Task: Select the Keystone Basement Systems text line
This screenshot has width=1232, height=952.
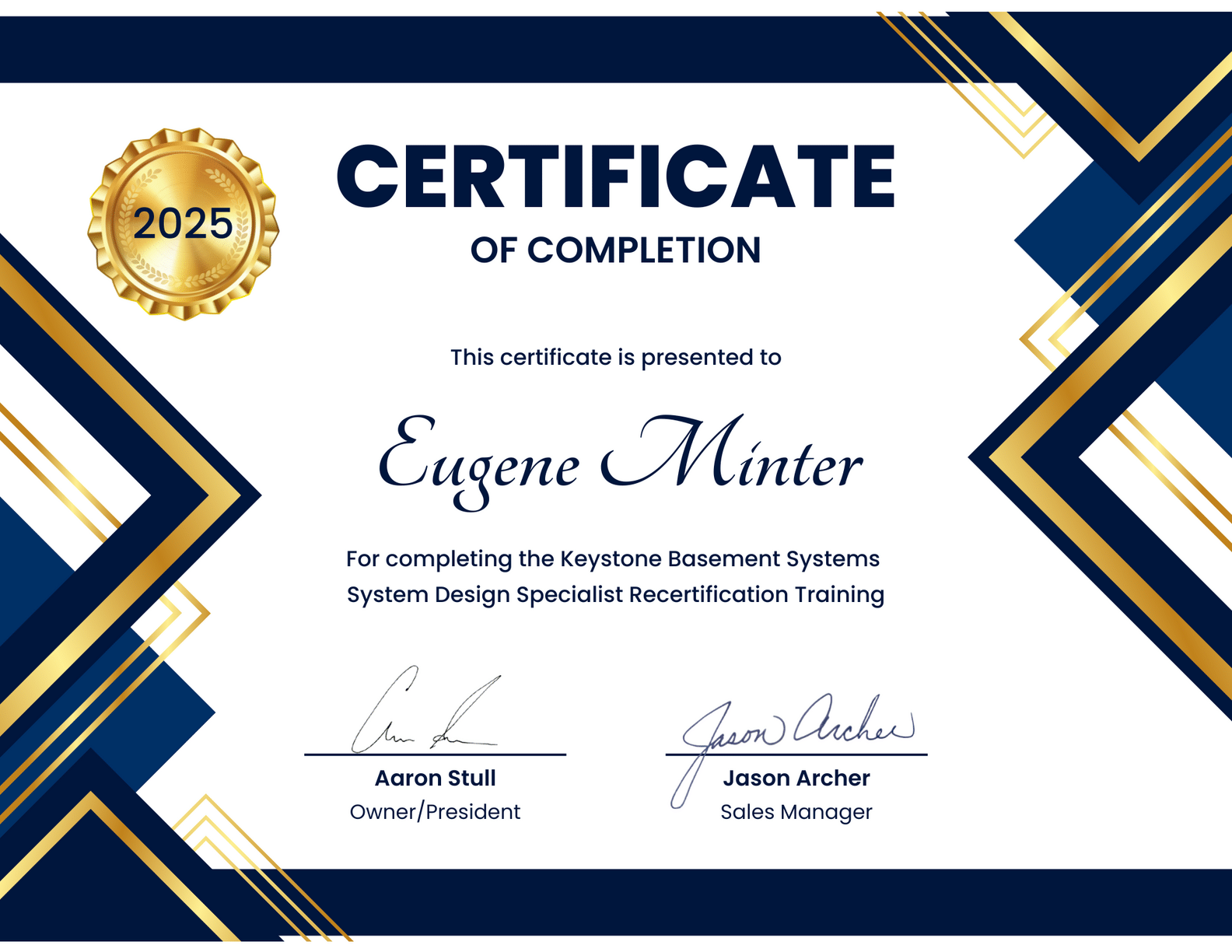Action: click(x=613, y=558)
